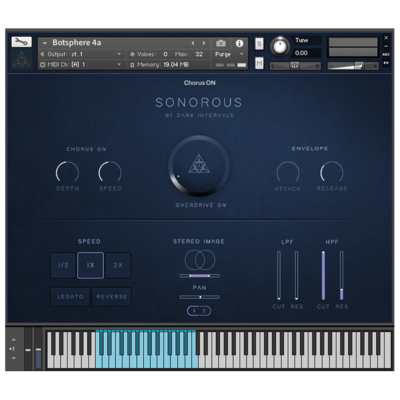
Task: Click the voices note icon beside Voices
Action: tap(132, 54)
